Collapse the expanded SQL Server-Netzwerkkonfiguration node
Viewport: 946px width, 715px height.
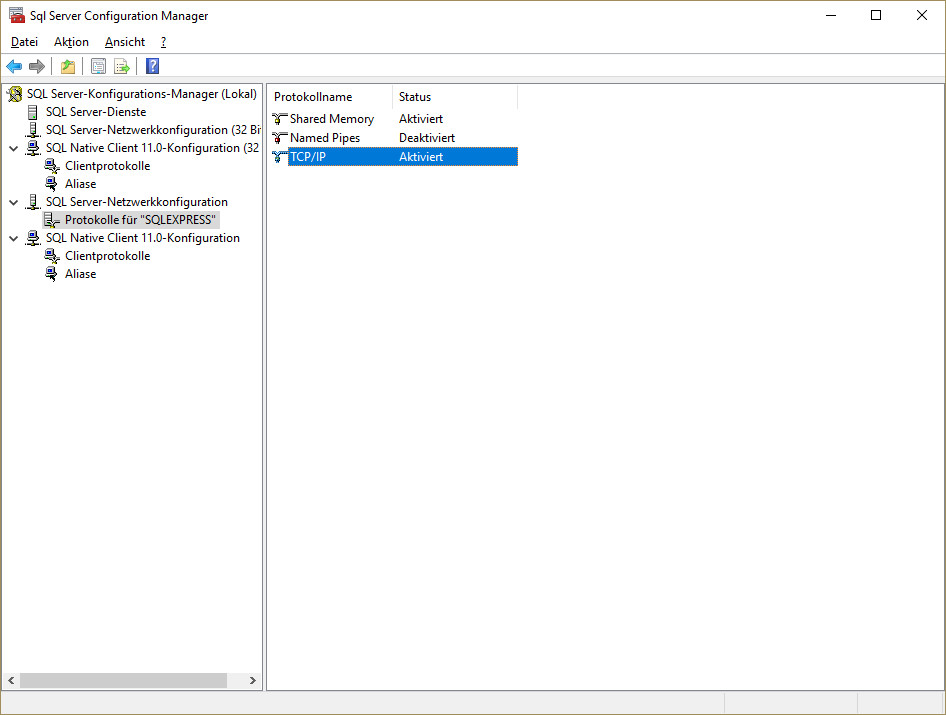click(14, 202)
